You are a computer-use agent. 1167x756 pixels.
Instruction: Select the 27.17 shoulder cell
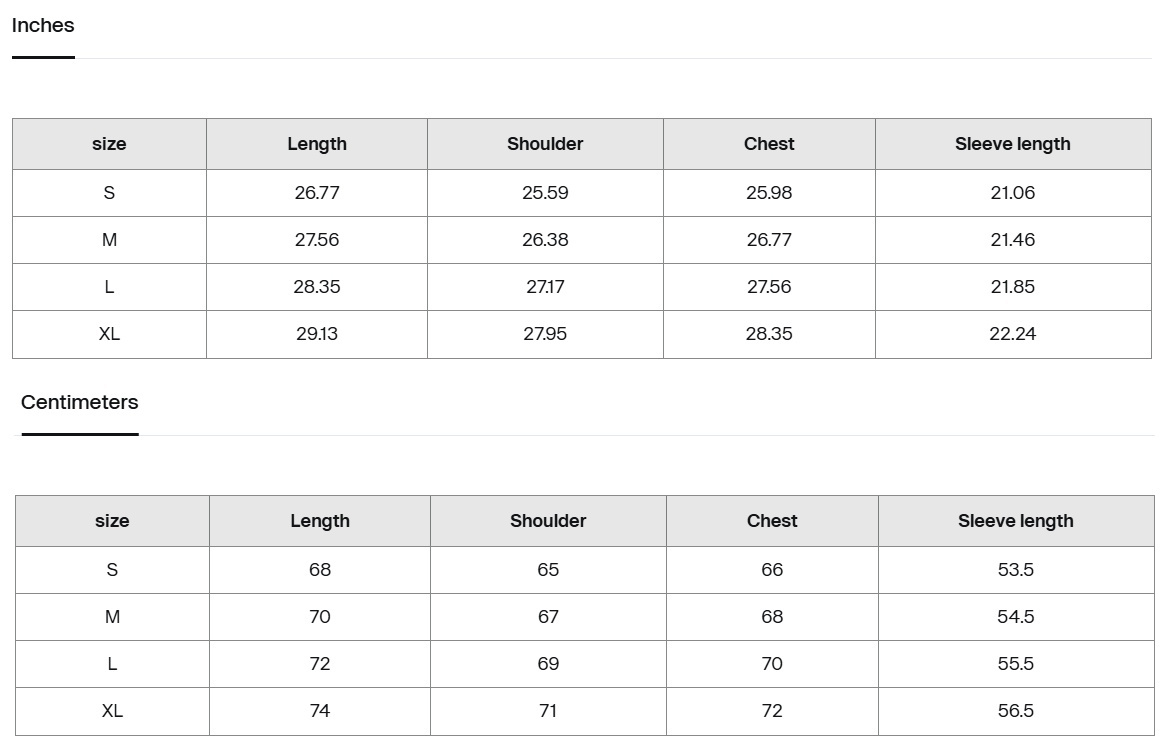tap(545, 287)
